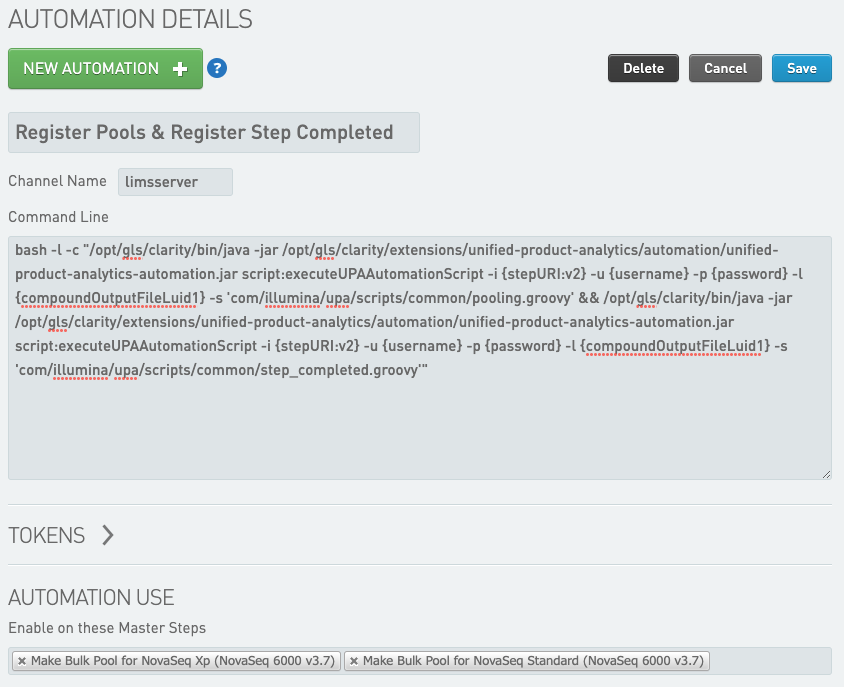The image size is (844, 687).
Task: Click the Automation Details page heading
Action: pyautogui.click(x=130, y=18)
